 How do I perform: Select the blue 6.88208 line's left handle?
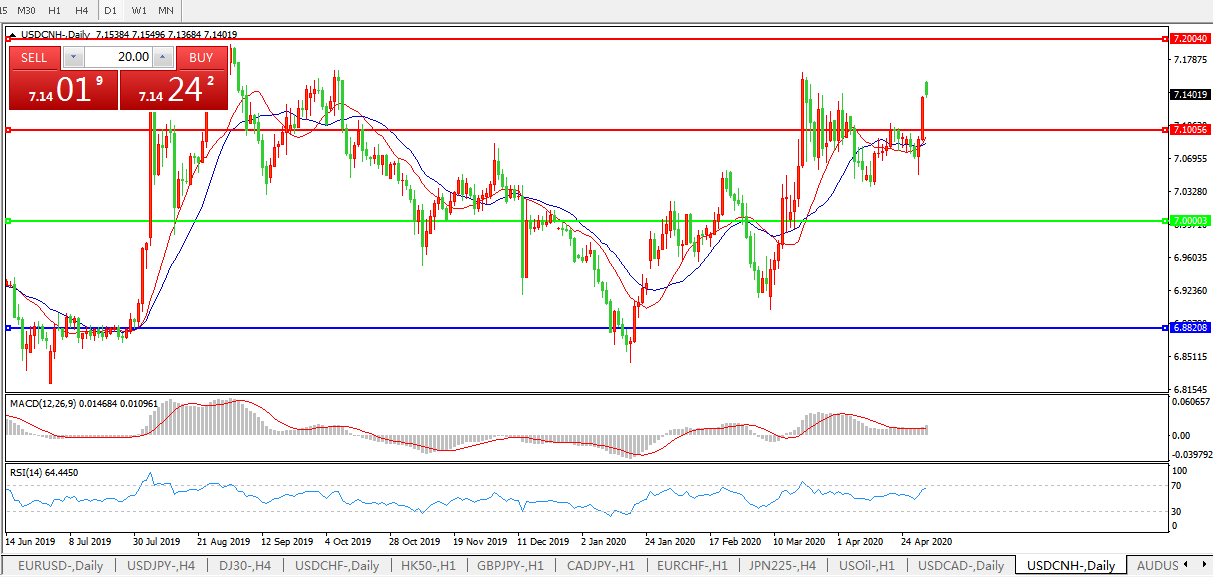(8, 328)
